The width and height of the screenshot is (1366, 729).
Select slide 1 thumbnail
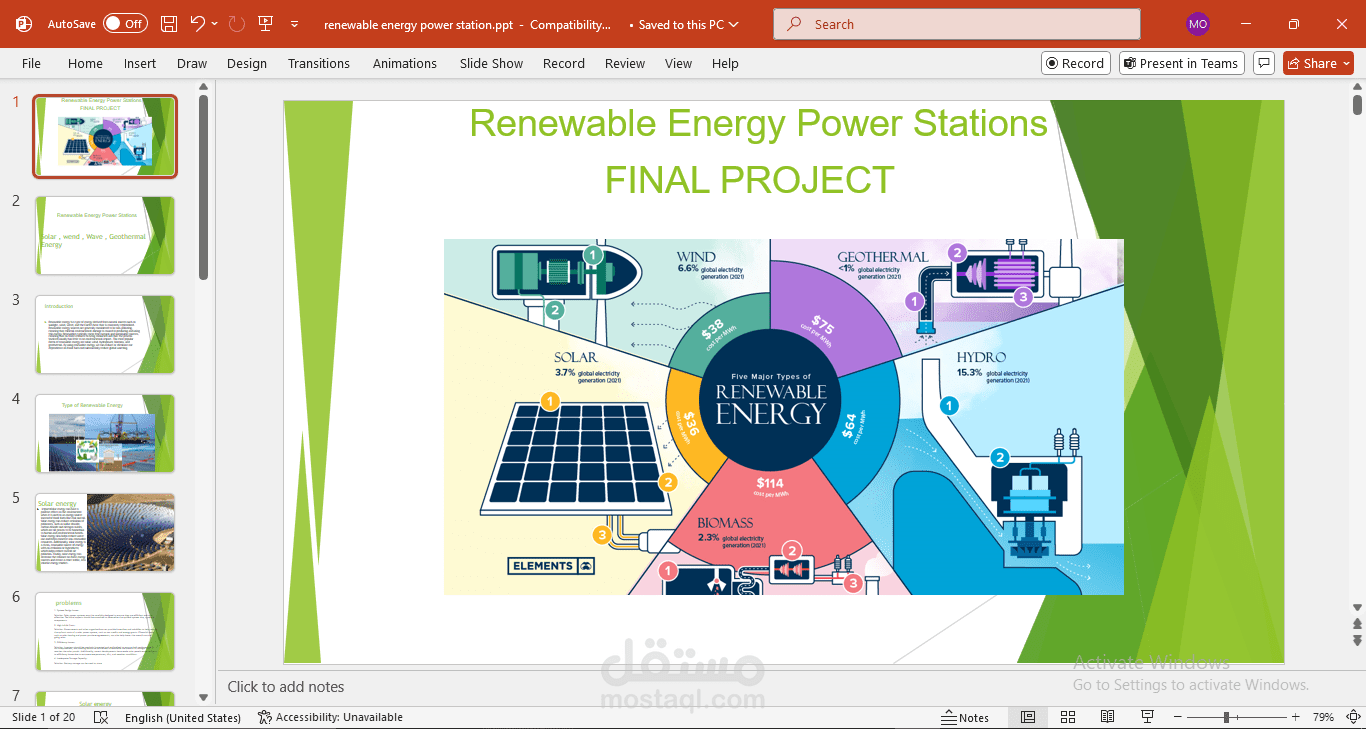(x=105, y=136)
